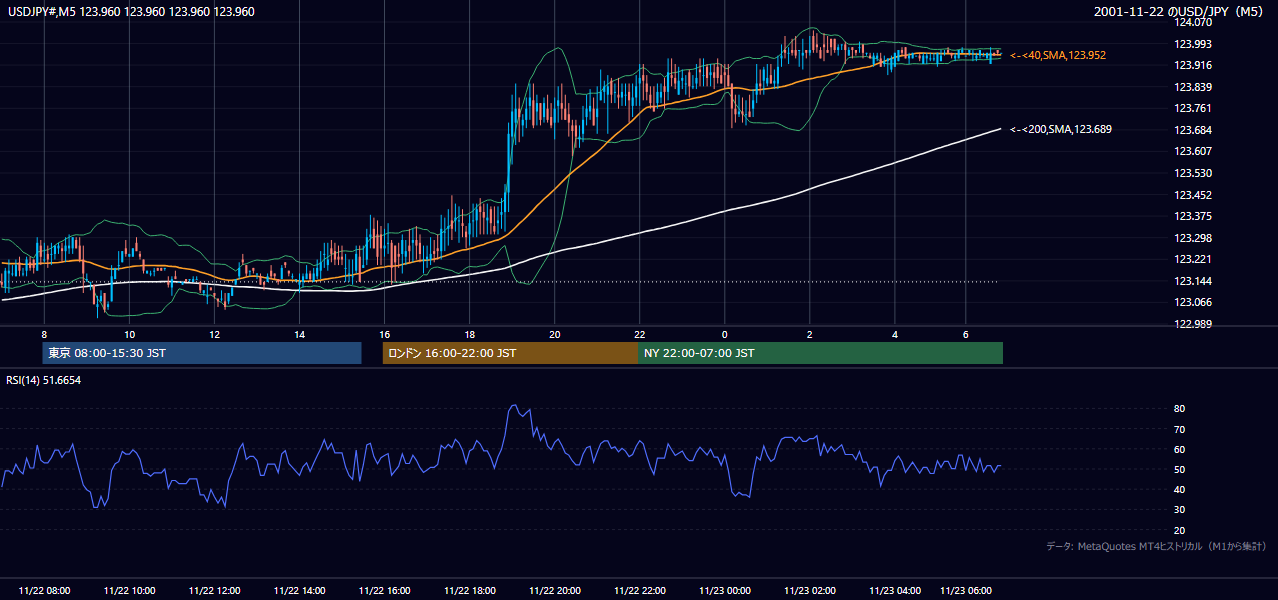Screen dimensions: 1278x600
Task: Click RSI scale value 50
Action: point(1180,469)
